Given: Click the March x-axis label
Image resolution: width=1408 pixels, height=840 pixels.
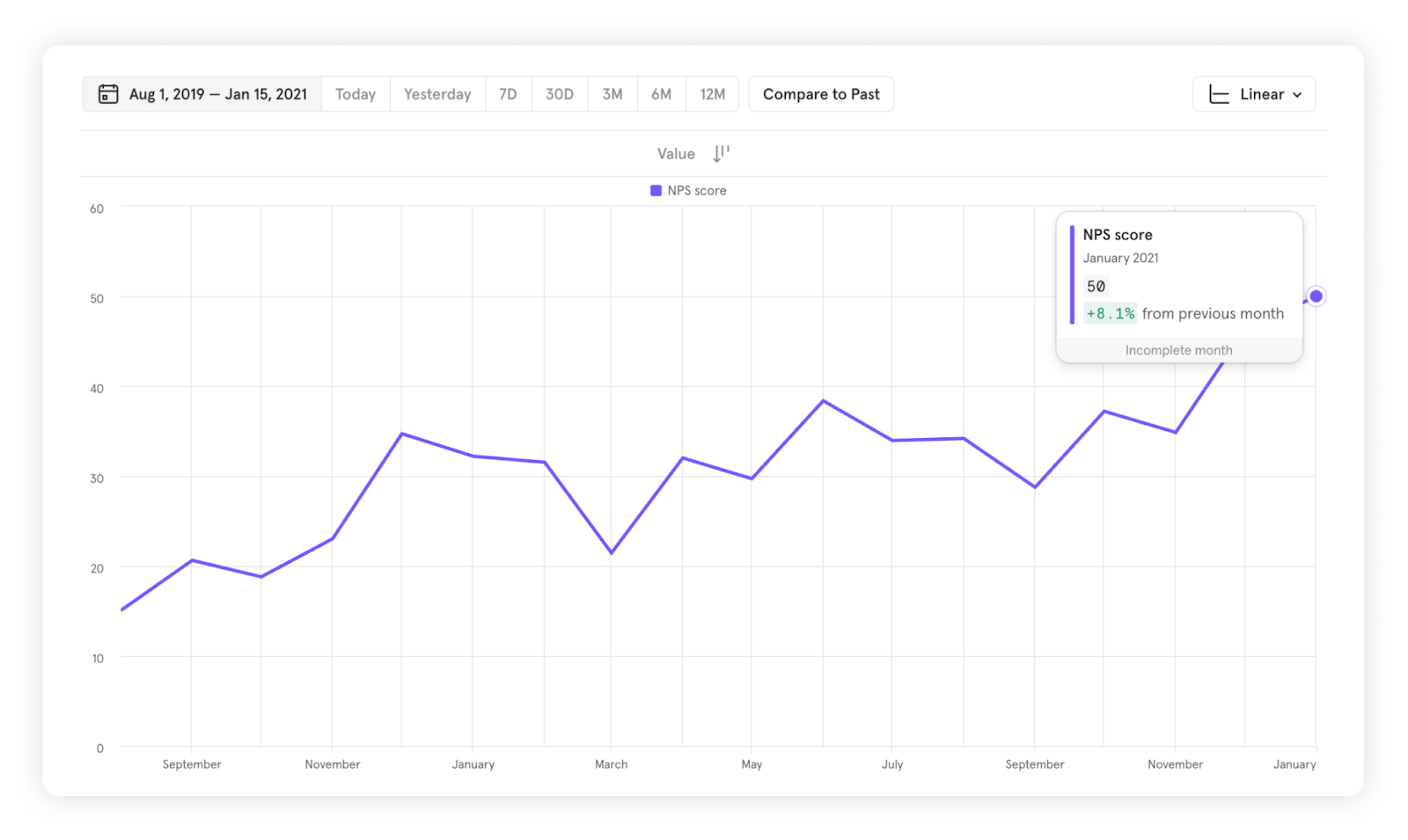Looking at the screenshot, I should (612, 764).
